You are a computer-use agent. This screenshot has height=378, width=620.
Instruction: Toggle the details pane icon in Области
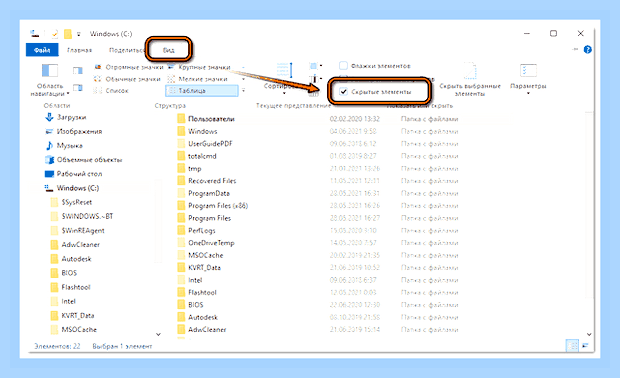(78, 88)
